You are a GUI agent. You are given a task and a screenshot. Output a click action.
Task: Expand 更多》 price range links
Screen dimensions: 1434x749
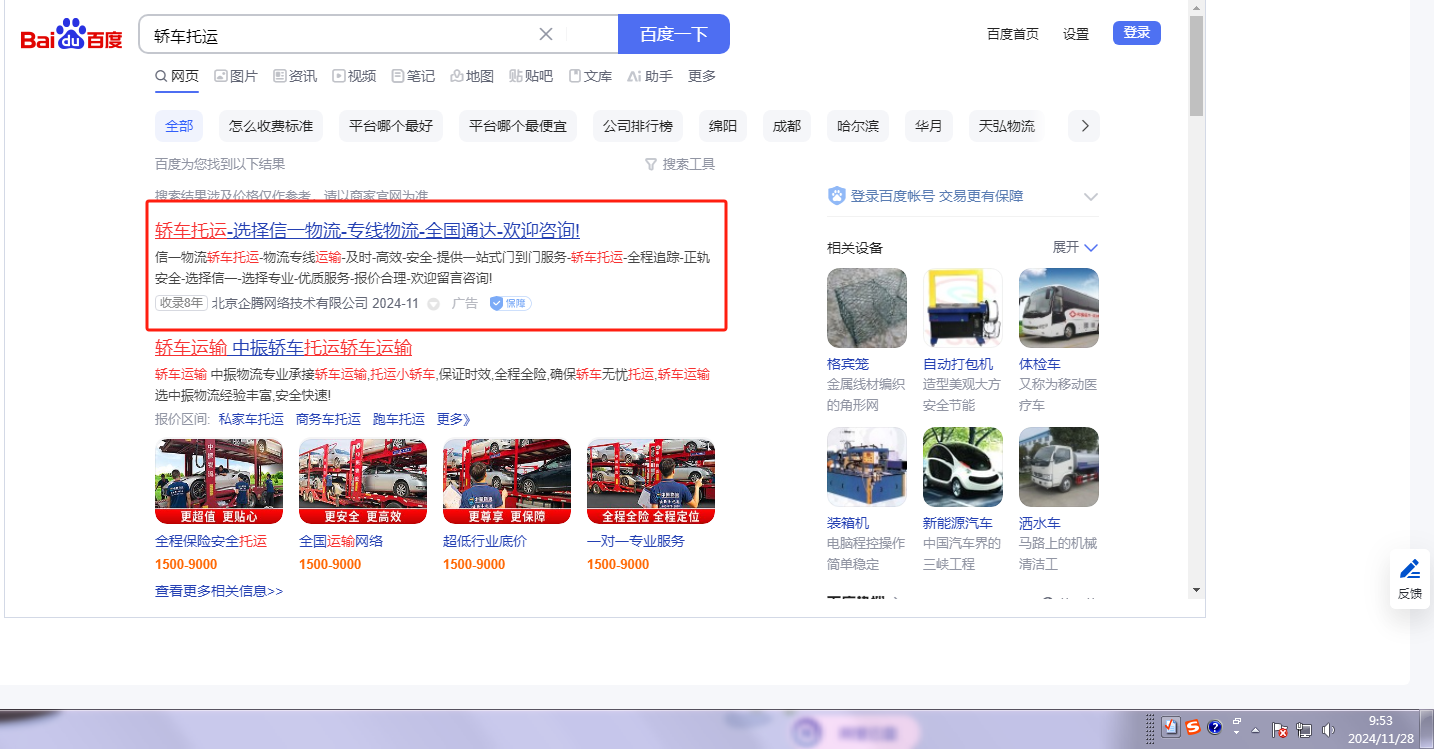pos(454,419)
